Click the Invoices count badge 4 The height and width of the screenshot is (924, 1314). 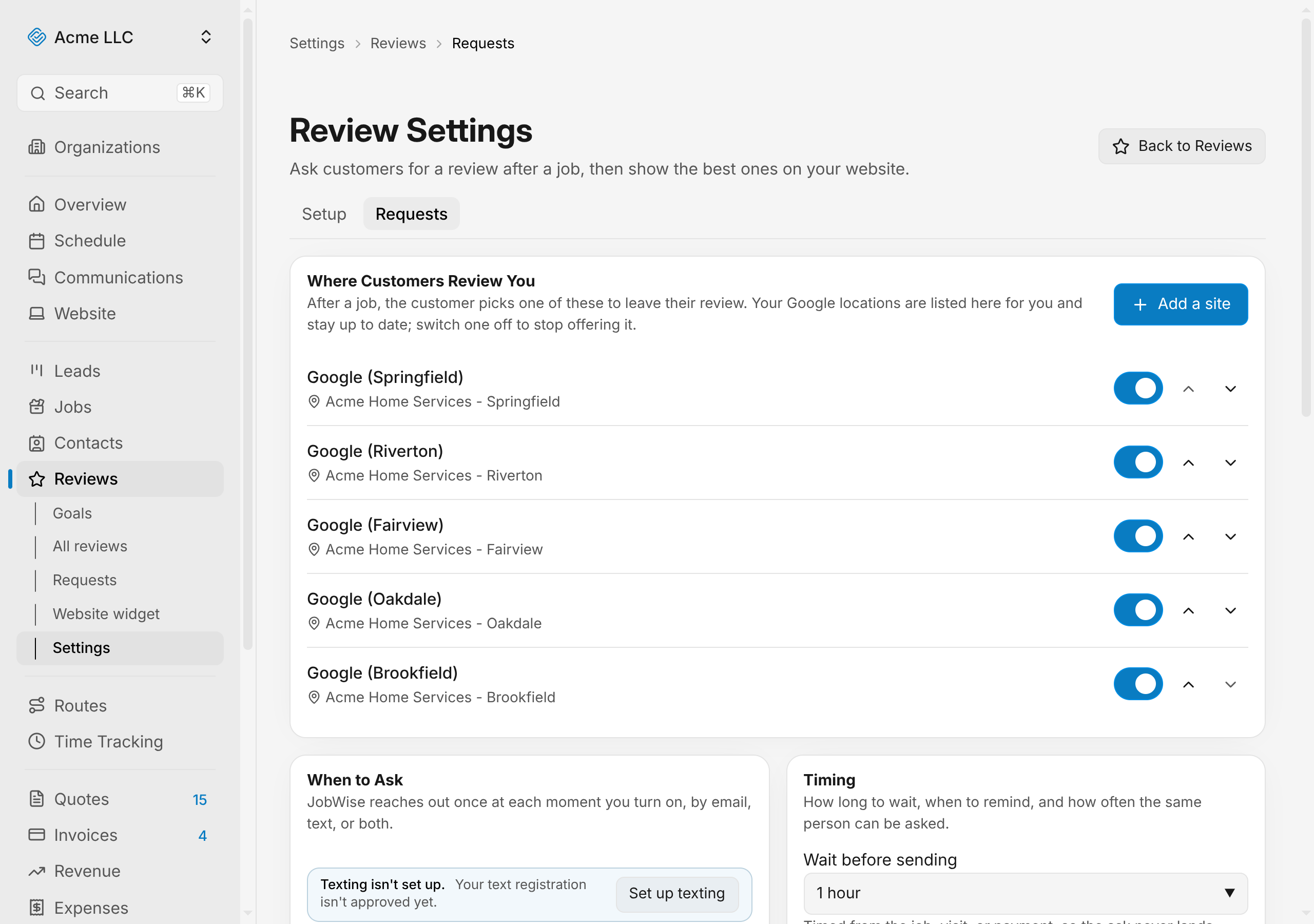coord(202,835)
